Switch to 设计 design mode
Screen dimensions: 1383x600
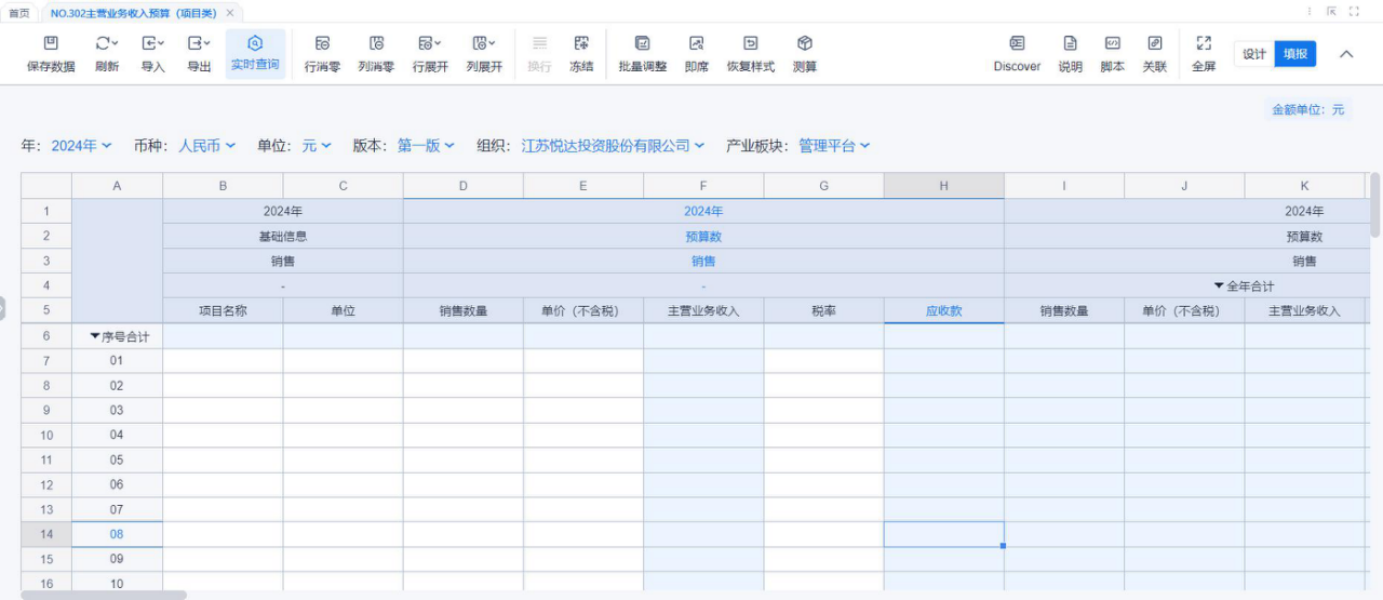pos(1254,54)
